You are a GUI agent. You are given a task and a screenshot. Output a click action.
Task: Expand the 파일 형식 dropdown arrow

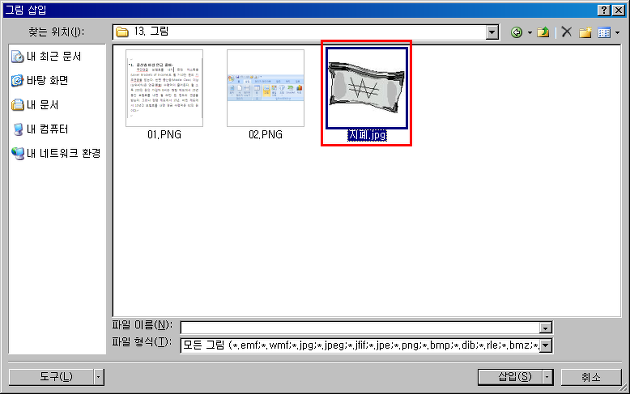546,345
